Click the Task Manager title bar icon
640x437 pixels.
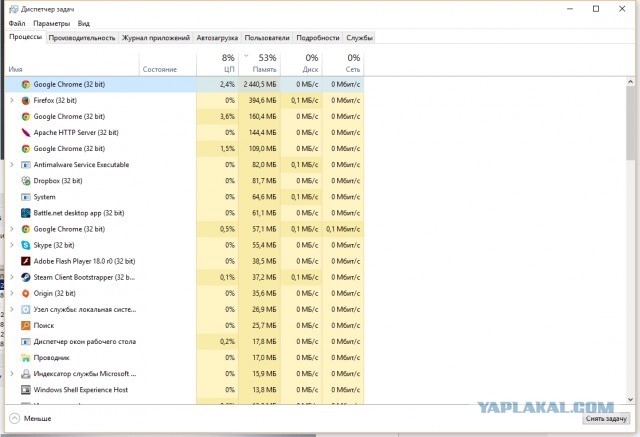pos(13,9)
